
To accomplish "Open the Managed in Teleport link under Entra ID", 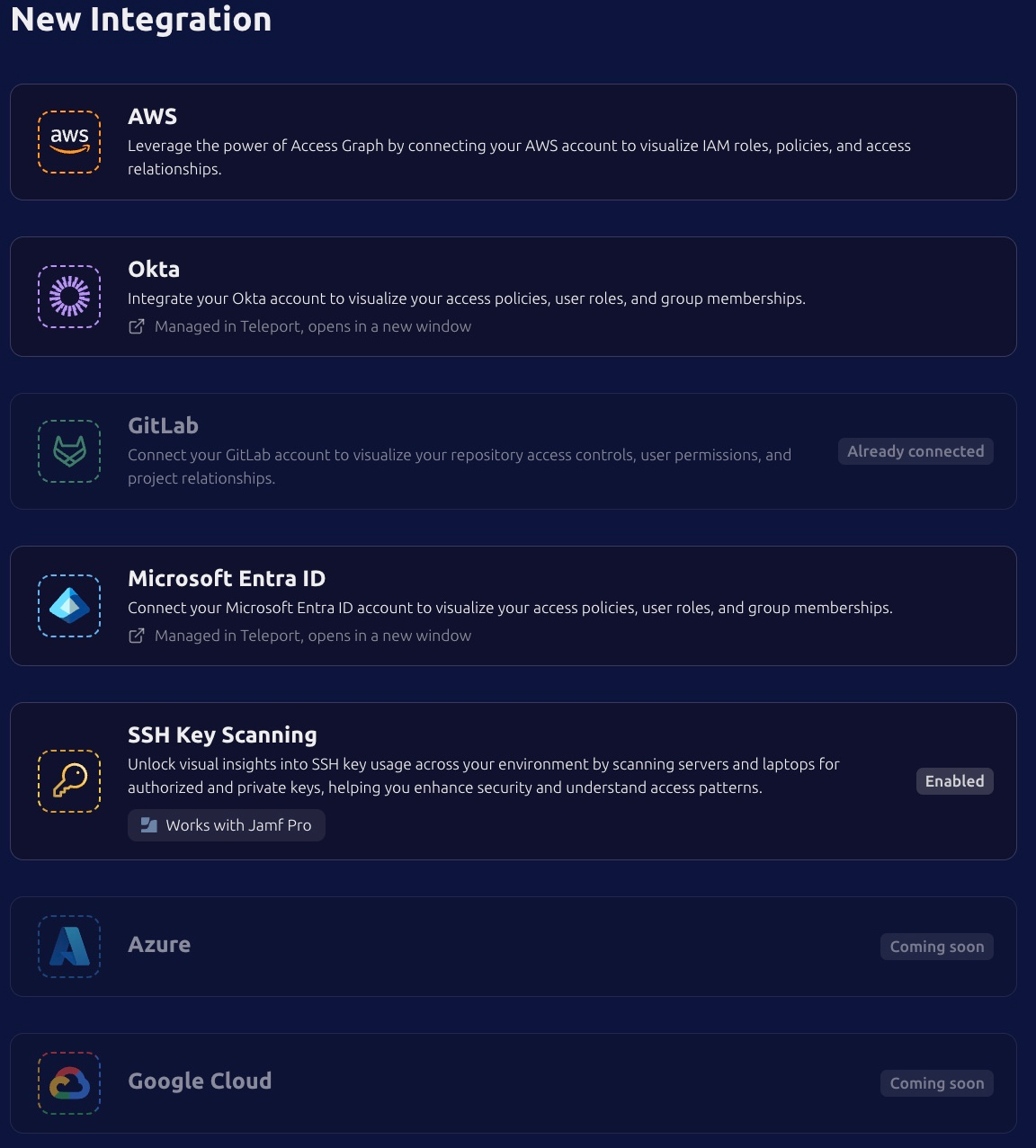I will click(x=313, y=636).
